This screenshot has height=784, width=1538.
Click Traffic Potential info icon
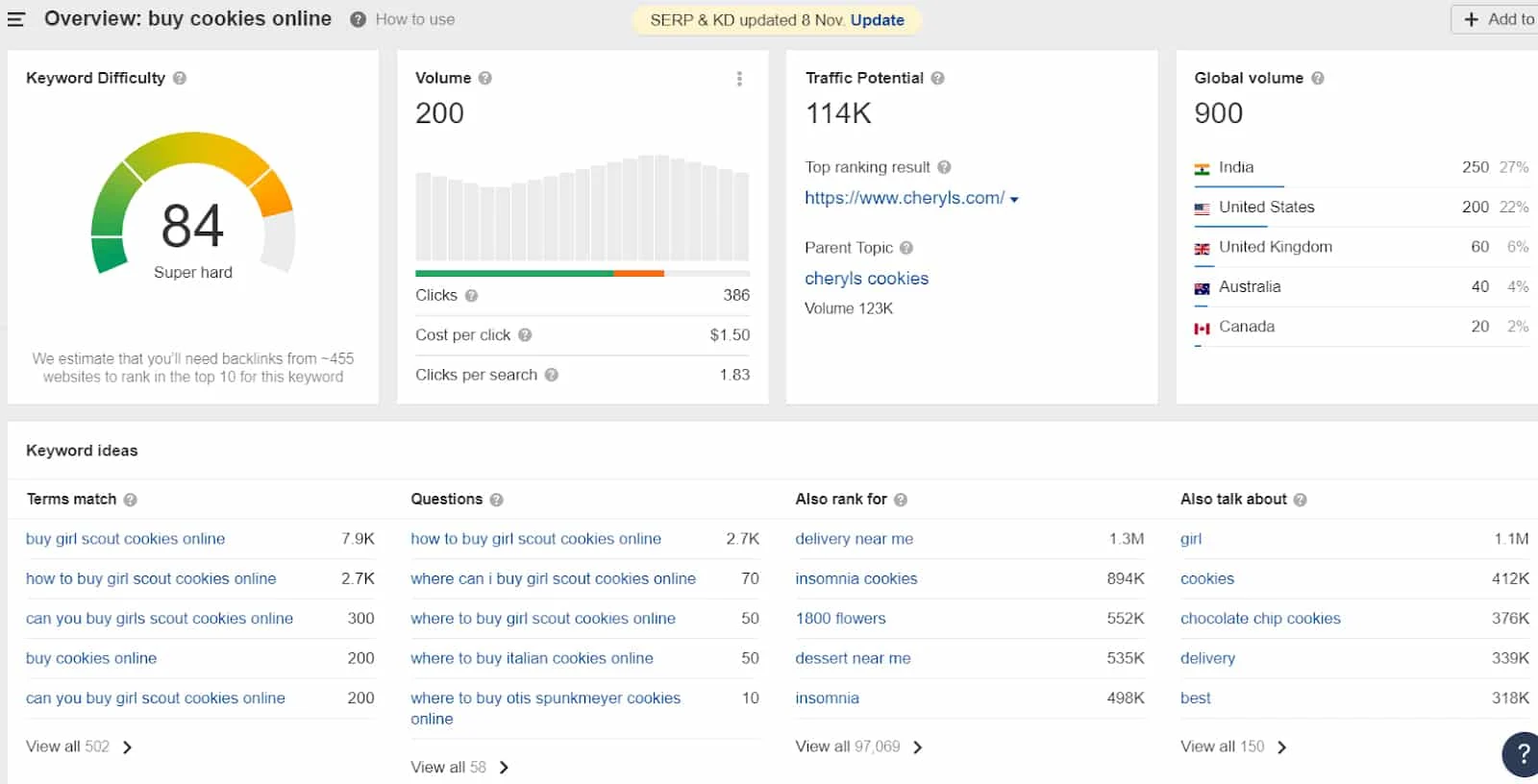coord(937,78)
